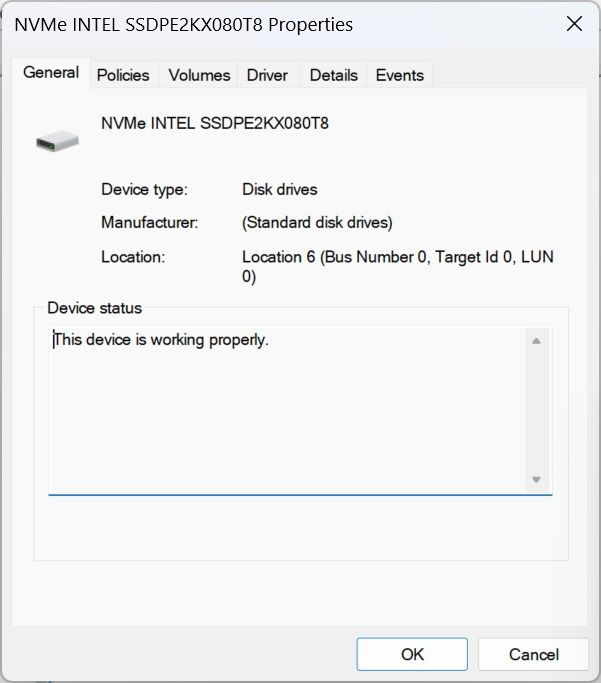Select the General tab
The width and height of the screenshot is (601, 683).
(51, 73)
